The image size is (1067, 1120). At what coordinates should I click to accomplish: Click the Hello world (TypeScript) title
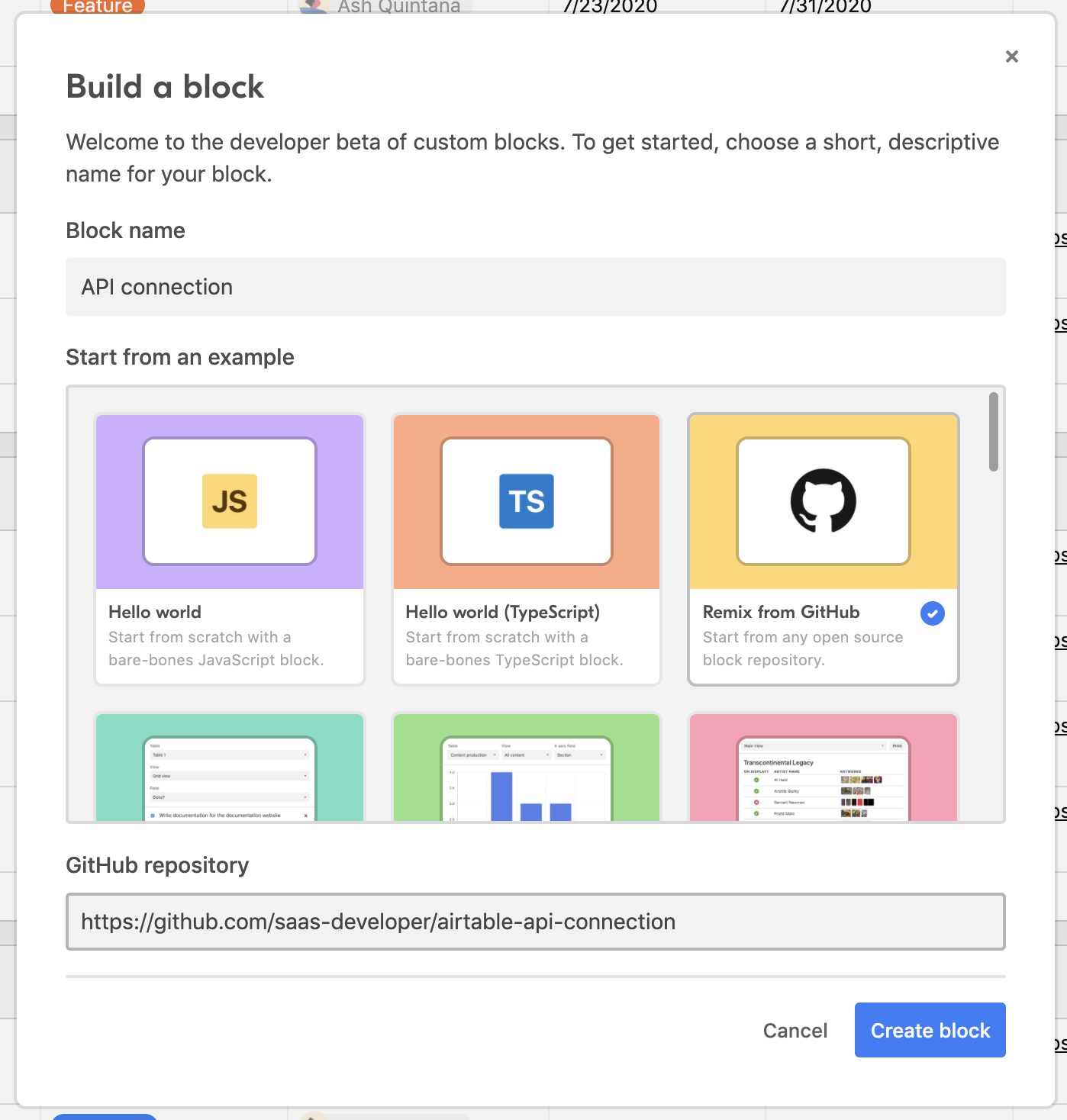coord(502,612)
